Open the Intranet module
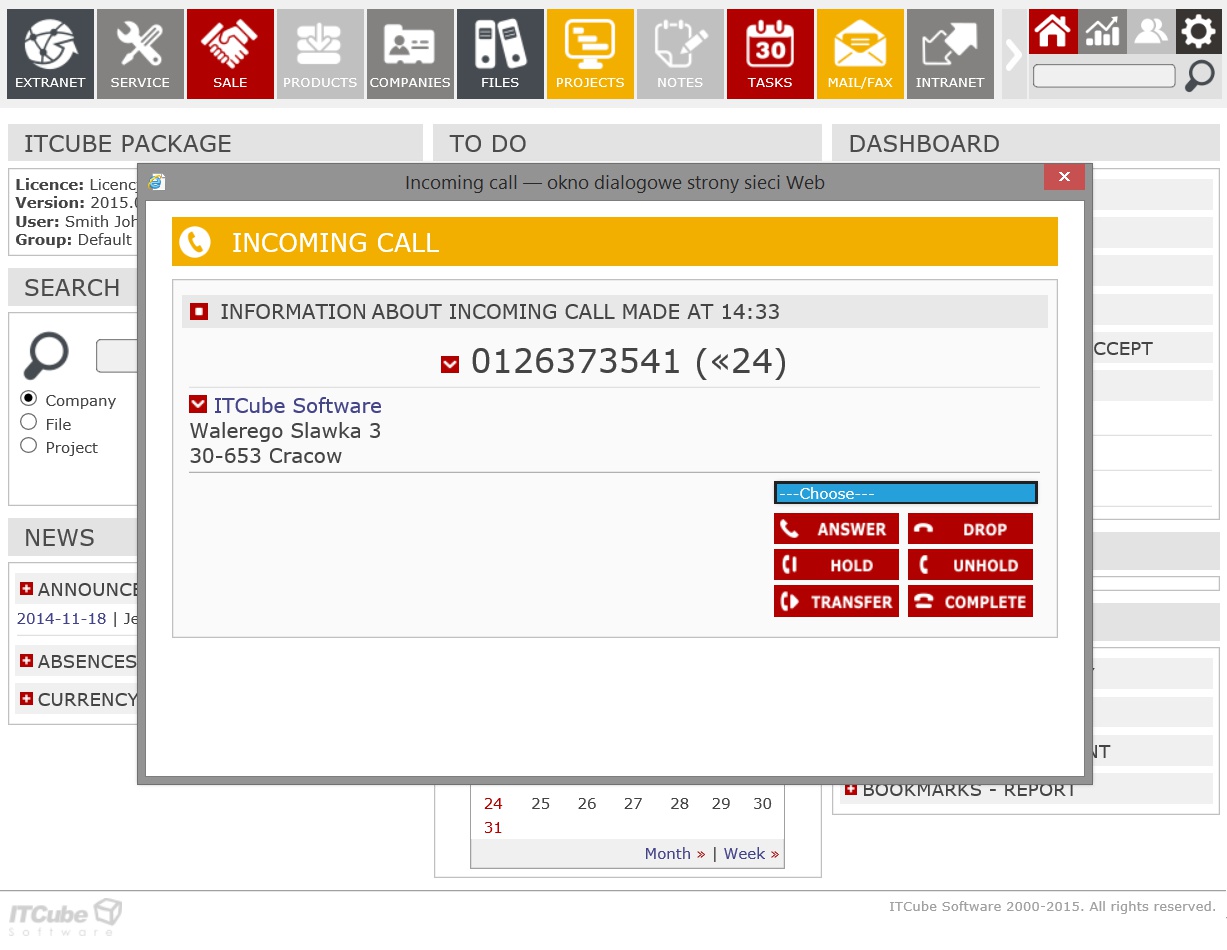Screen dimensions: 1227x950 (x=950, y=54)
